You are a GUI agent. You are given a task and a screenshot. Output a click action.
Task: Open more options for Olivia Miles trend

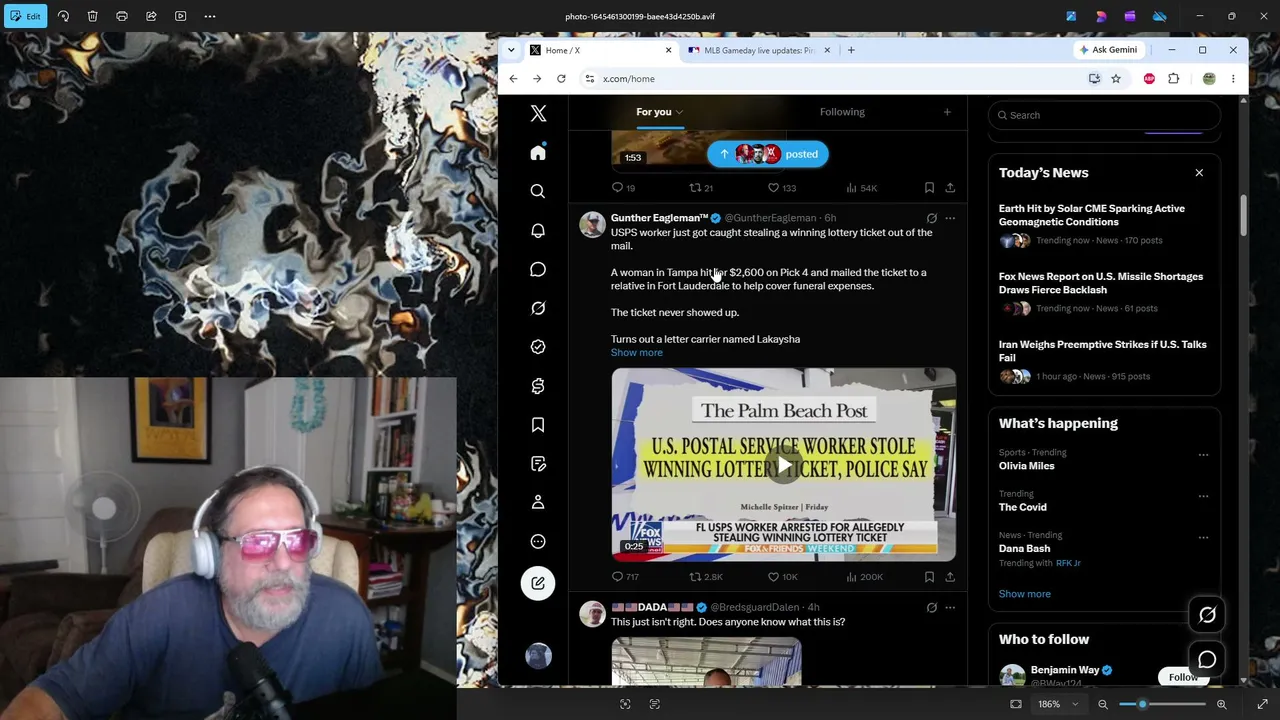point(1203,454)
